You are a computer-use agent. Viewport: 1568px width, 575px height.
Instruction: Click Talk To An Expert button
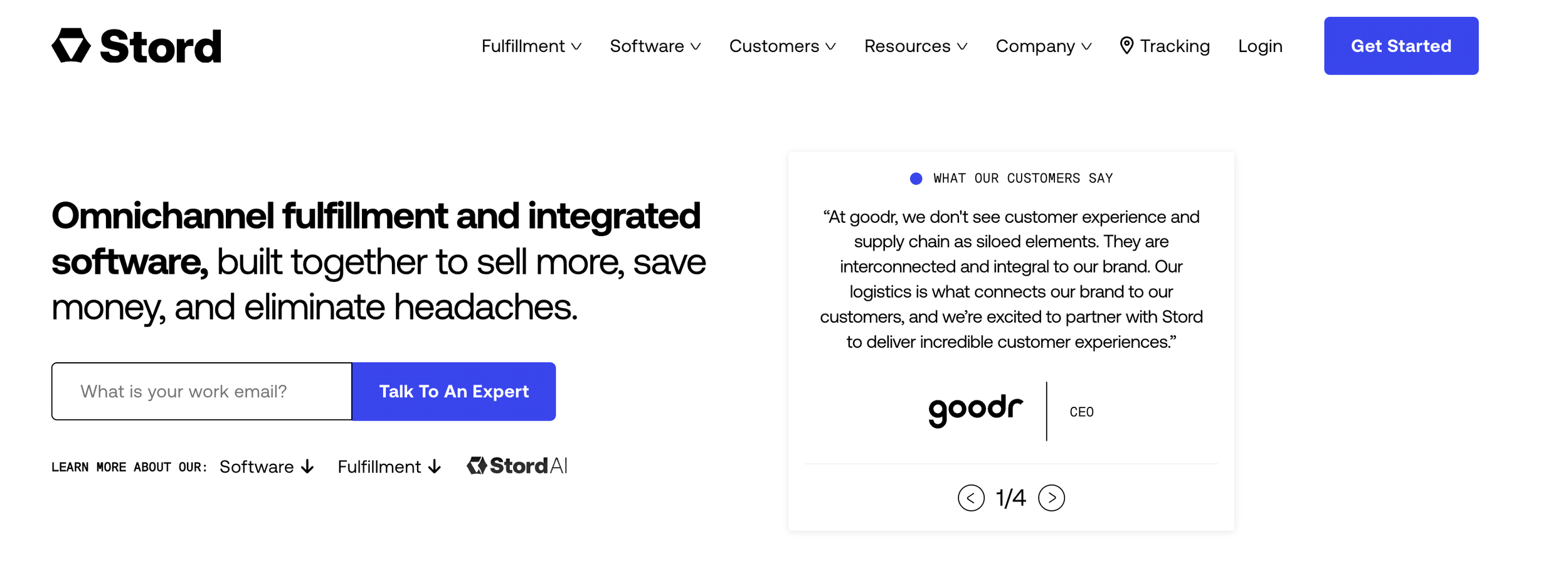454,392
